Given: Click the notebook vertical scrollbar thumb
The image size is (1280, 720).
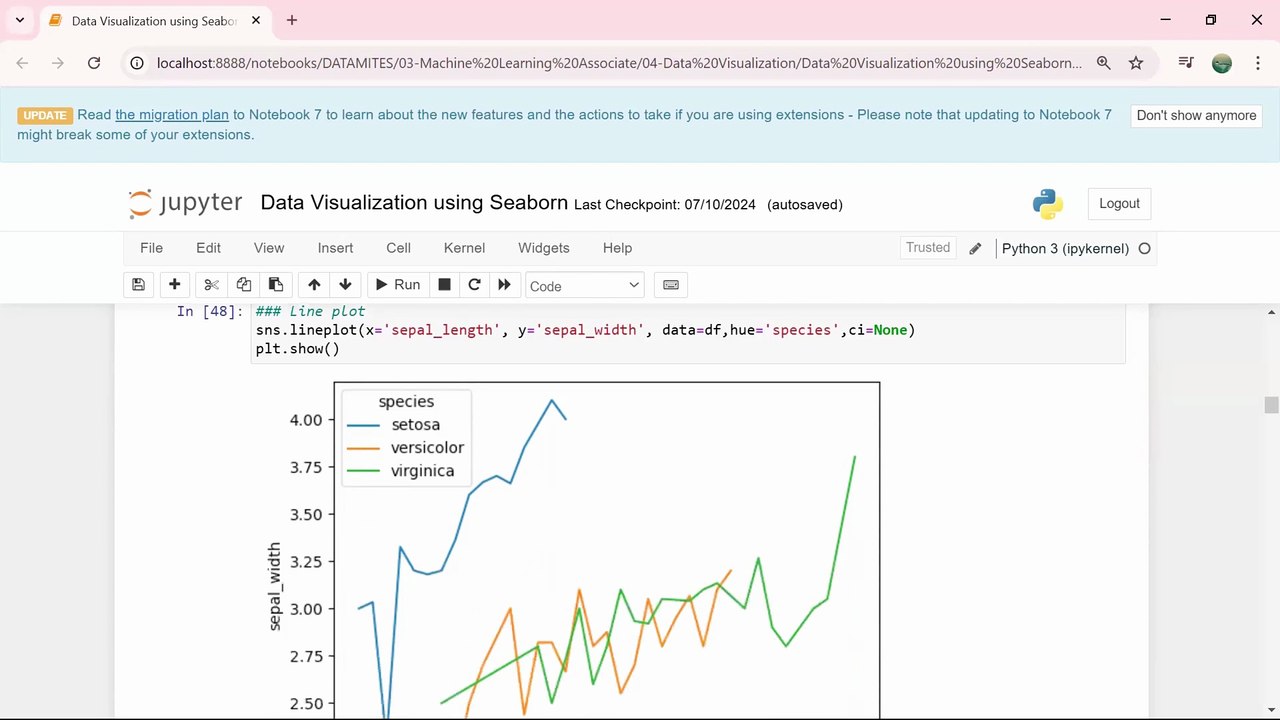Looking at the screenshot, I should [x=1272, y=405].
